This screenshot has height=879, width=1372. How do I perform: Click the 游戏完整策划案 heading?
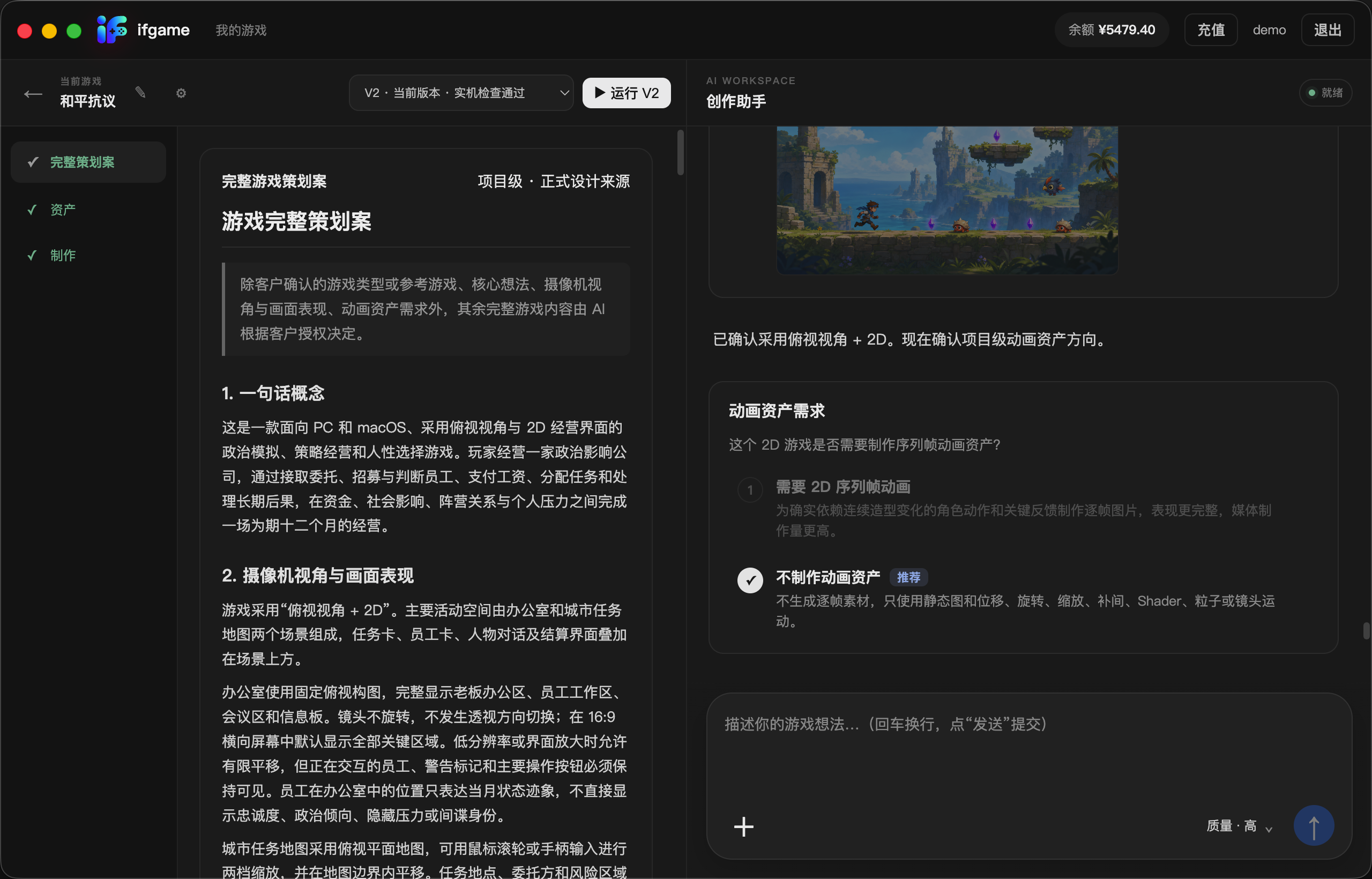[x=296, y=221]
